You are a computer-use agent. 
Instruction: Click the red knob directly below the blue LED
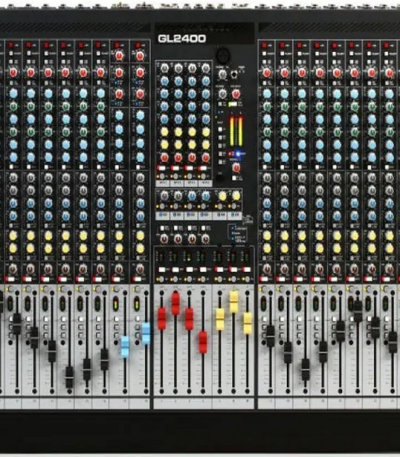coord(236,168)
